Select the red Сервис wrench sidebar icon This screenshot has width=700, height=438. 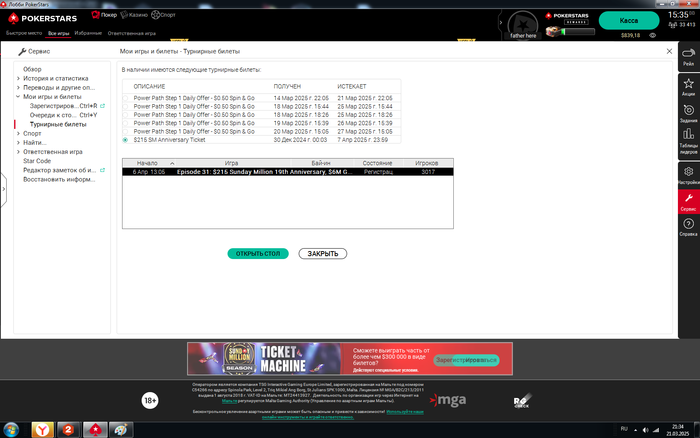coord(688,202)
